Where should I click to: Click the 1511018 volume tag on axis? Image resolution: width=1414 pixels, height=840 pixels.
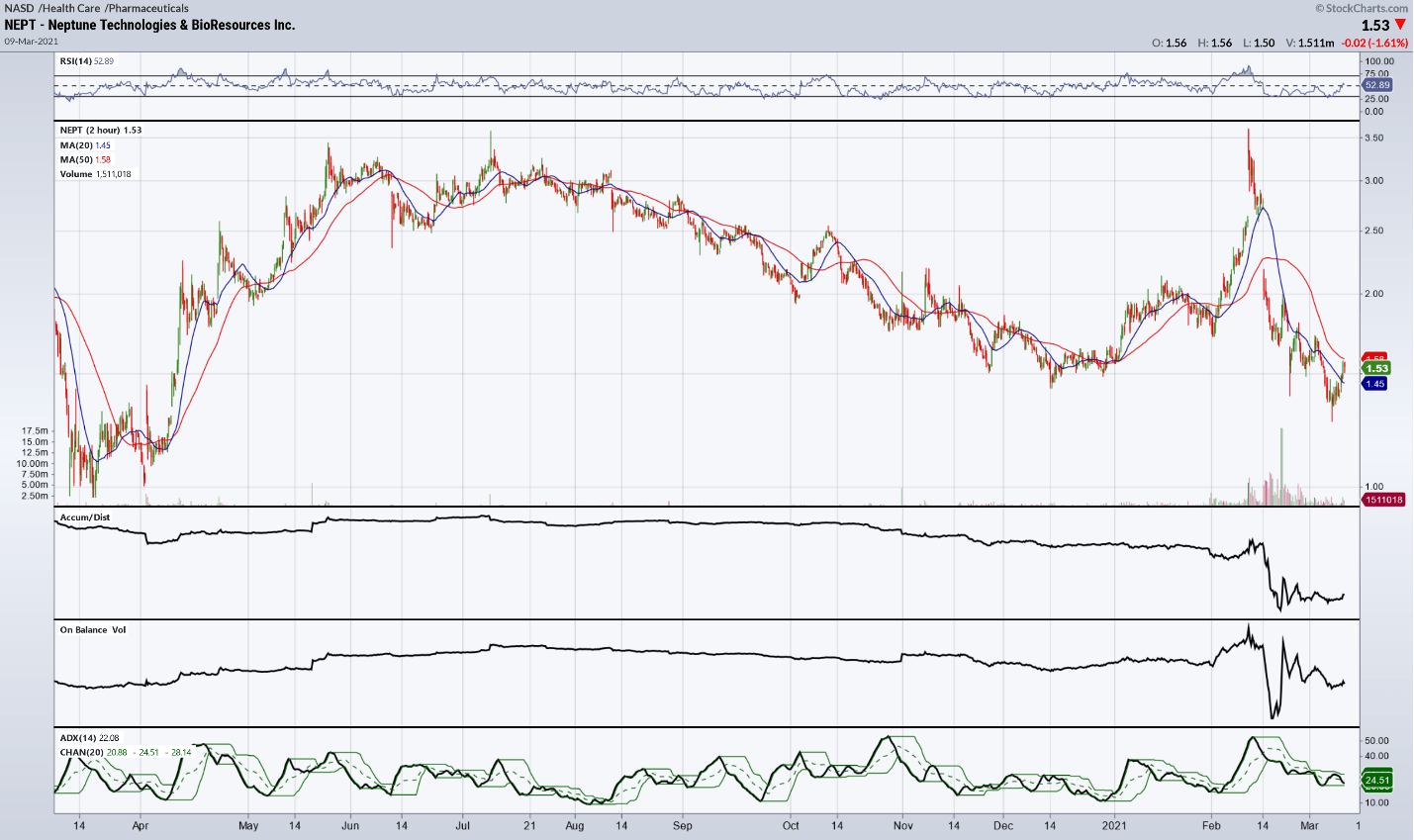click(1384, 500)
